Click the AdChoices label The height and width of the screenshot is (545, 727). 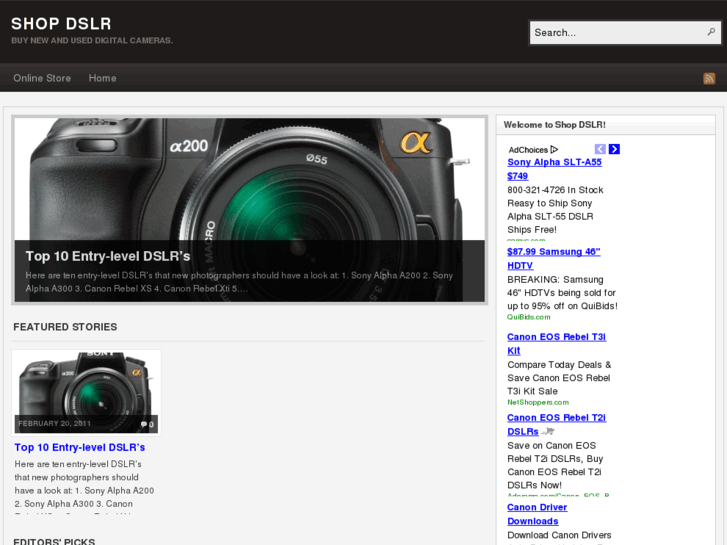click(528, 150)
